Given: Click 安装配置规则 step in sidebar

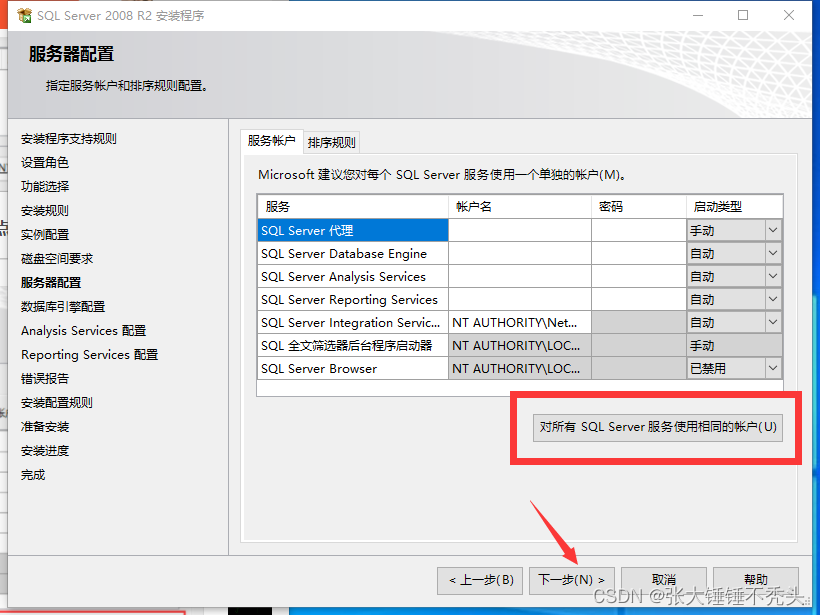Looking at the screenshot, I should tap(57, 403).
